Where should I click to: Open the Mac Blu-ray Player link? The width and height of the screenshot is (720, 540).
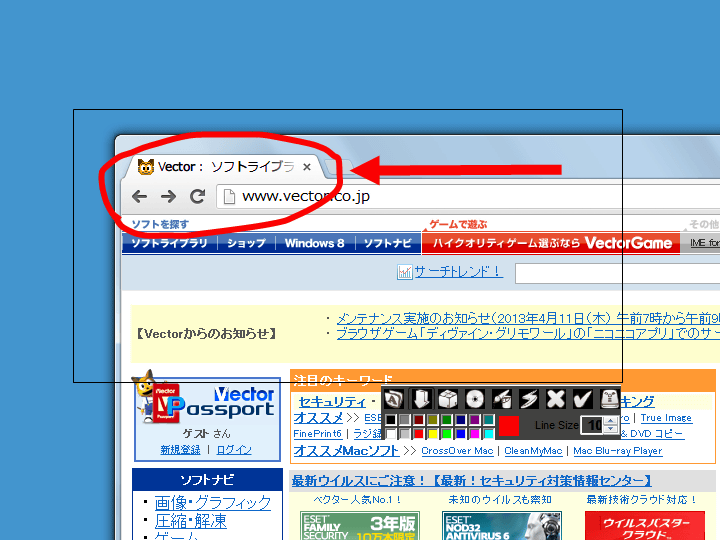(x=618, y=451)
